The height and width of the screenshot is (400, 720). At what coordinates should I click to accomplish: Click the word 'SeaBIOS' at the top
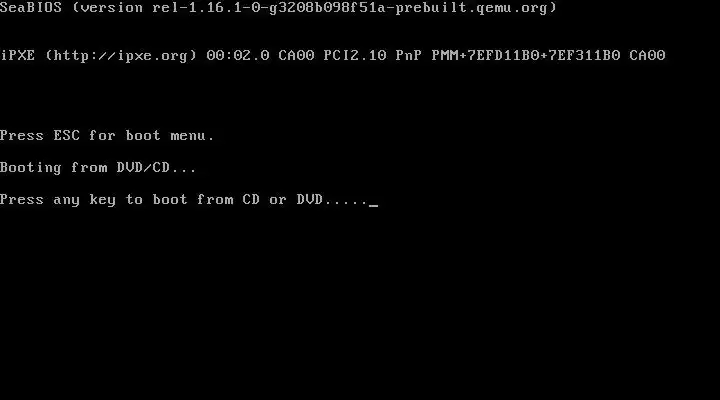tap(31, 8)
